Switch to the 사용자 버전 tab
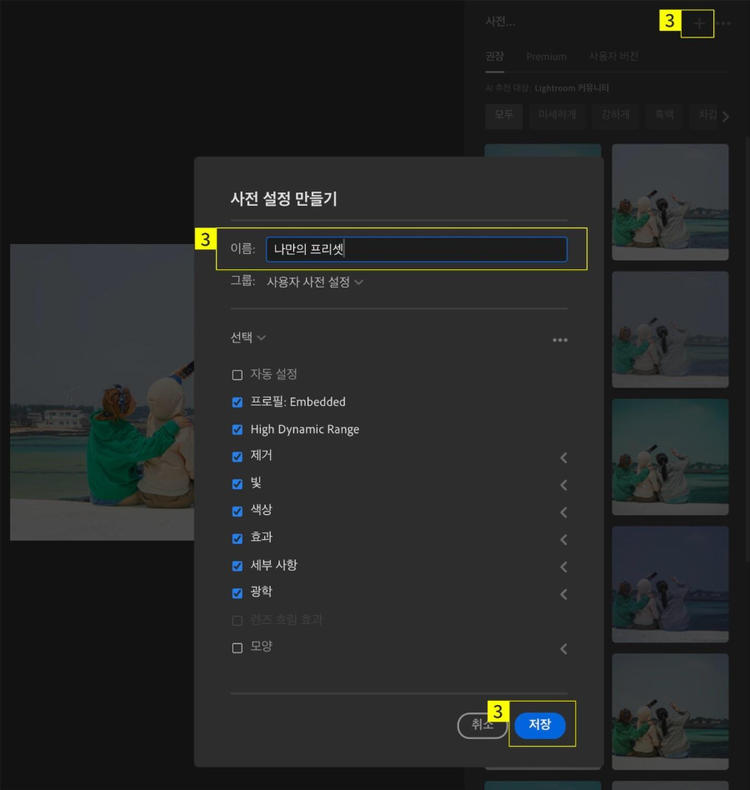This screenshot has height=790, width=750. pos(613,56)
